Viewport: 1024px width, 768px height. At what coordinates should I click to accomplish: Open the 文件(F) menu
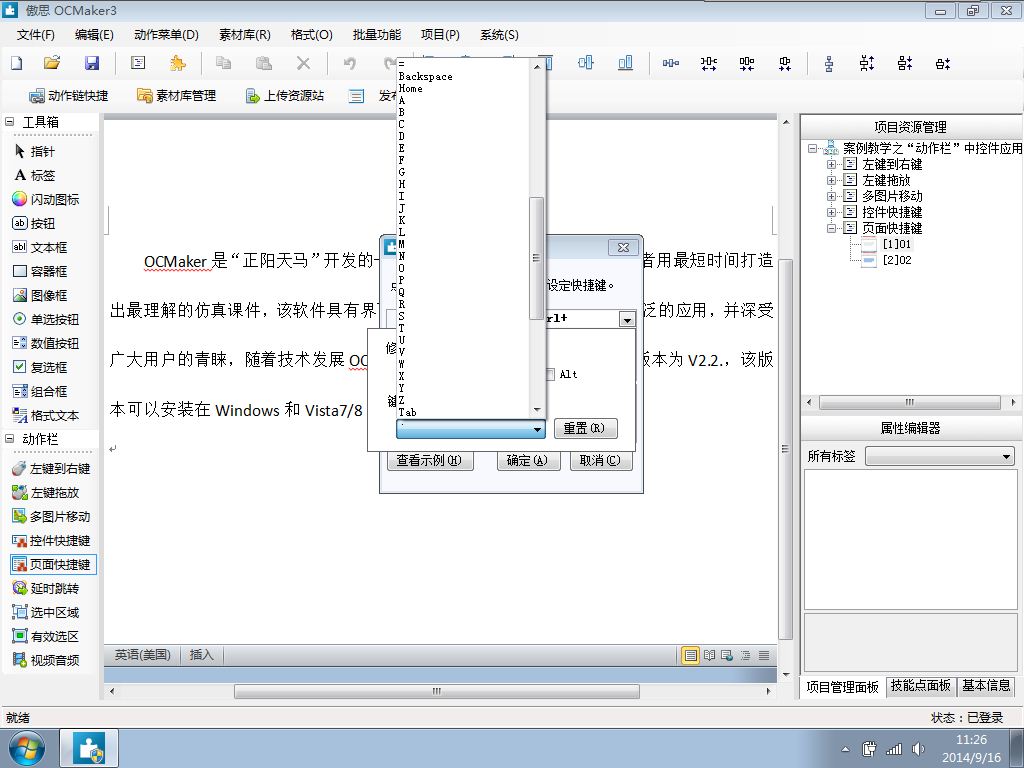click(35, 35)
